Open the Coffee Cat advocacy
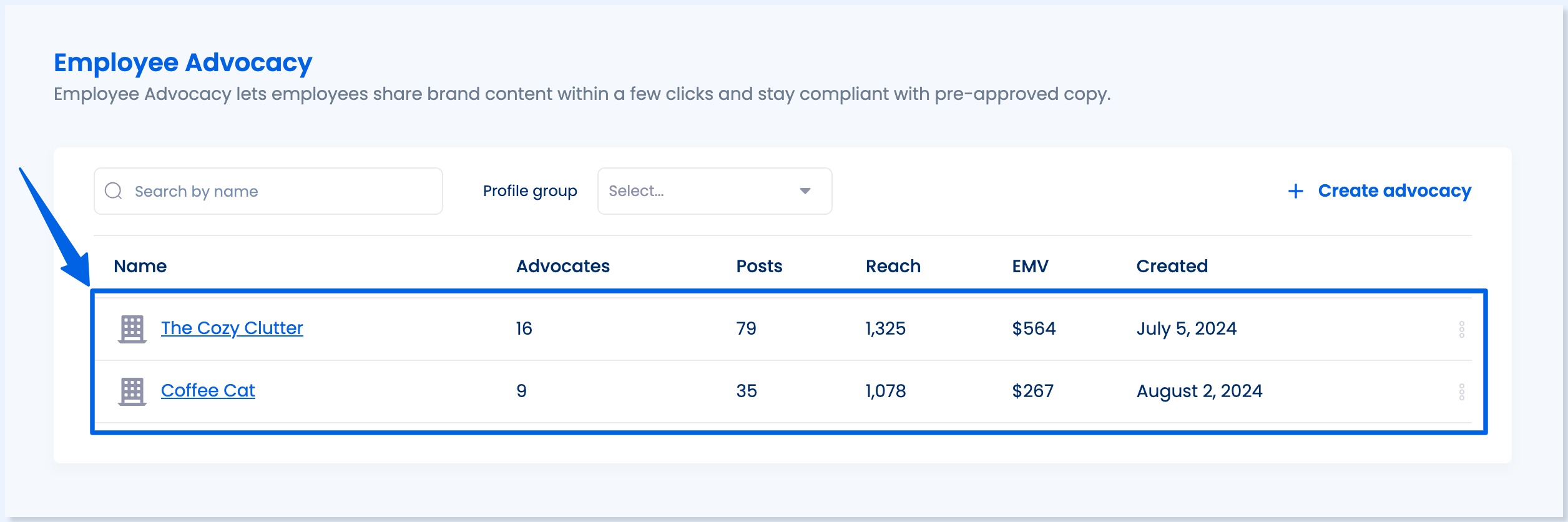This screenshot has height=522, width=1568. tap(208, 390)
